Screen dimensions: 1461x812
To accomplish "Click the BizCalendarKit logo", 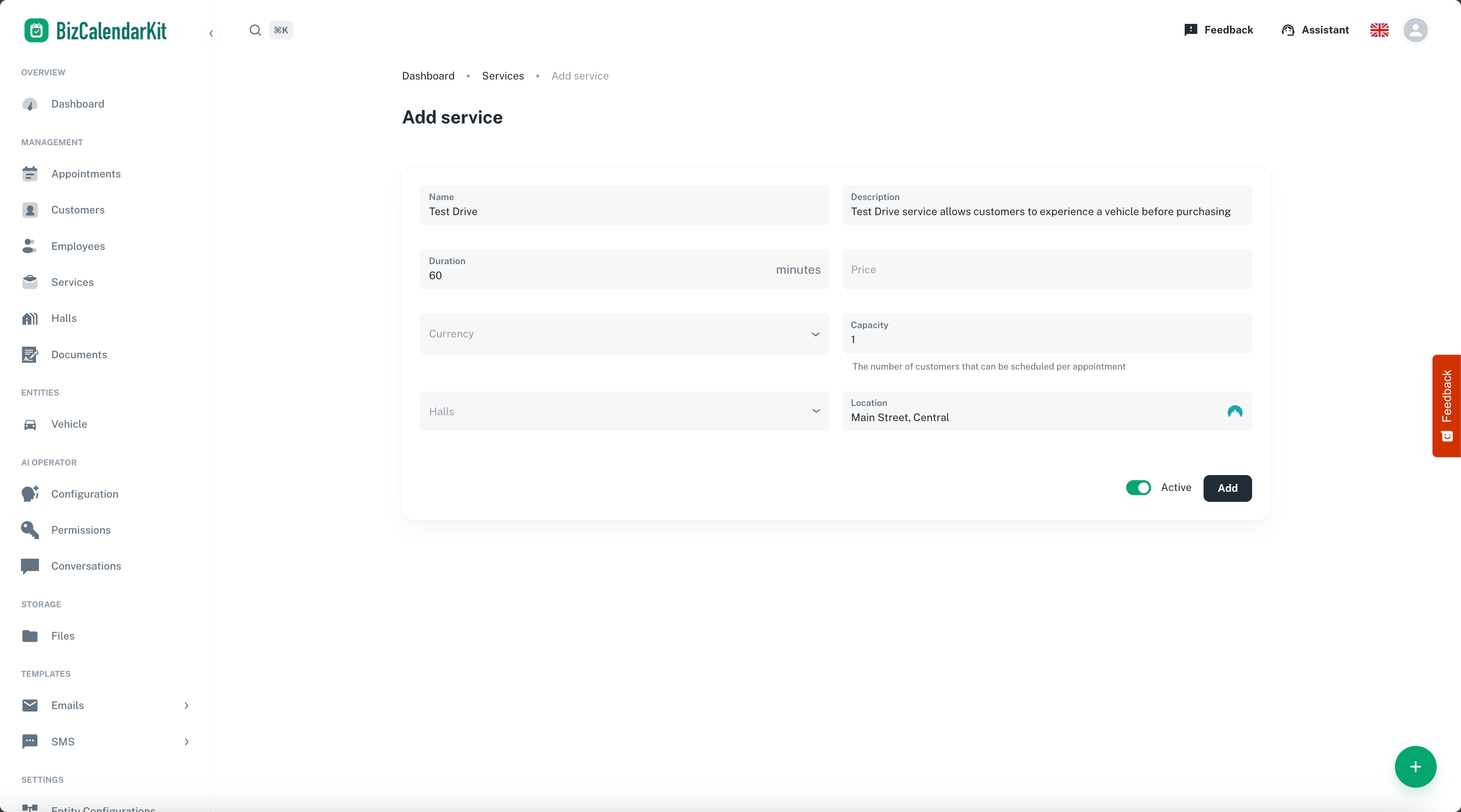I will coord(95,31).
